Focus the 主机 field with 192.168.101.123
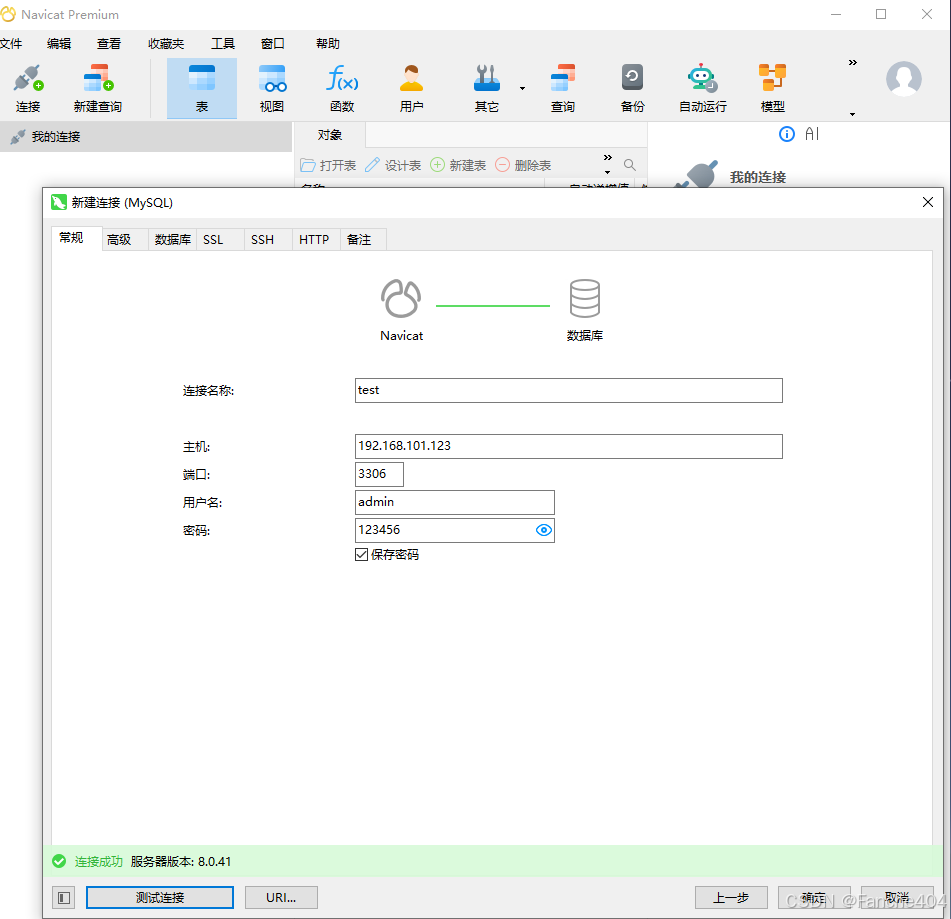Screen dimensions: 951x919 [x=568, y=446]
